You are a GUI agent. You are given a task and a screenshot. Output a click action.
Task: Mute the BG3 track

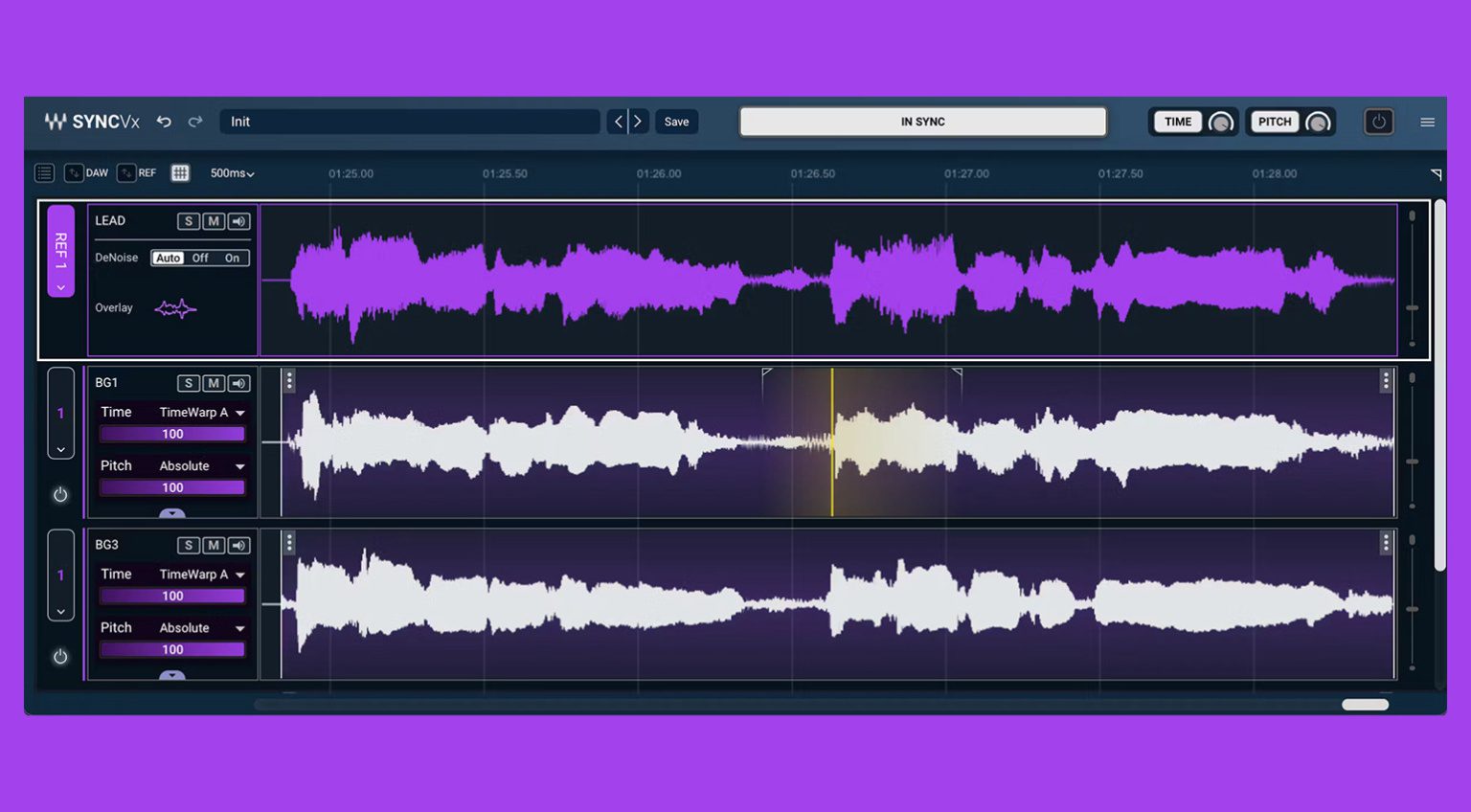coord(214,545)
